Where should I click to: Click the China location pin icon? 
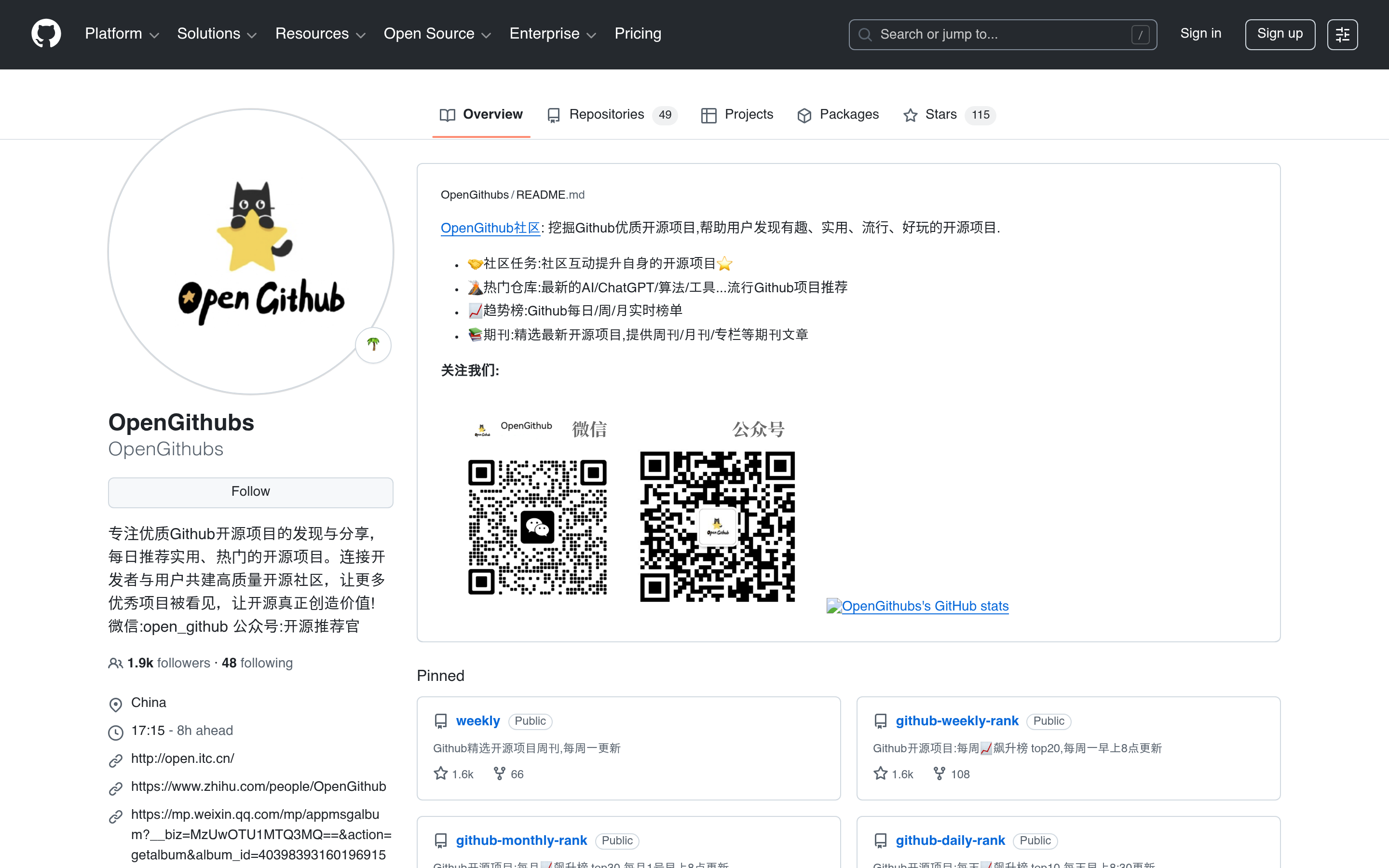115,705
